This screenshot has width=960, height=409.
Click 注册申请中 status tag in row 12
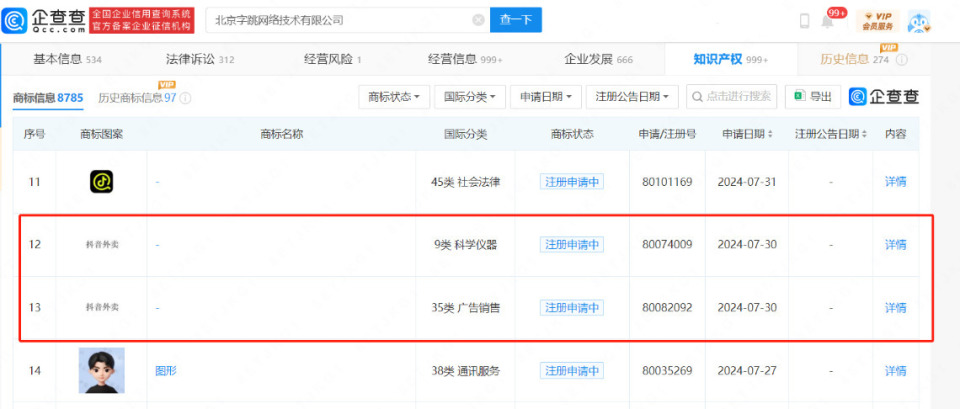572,245
